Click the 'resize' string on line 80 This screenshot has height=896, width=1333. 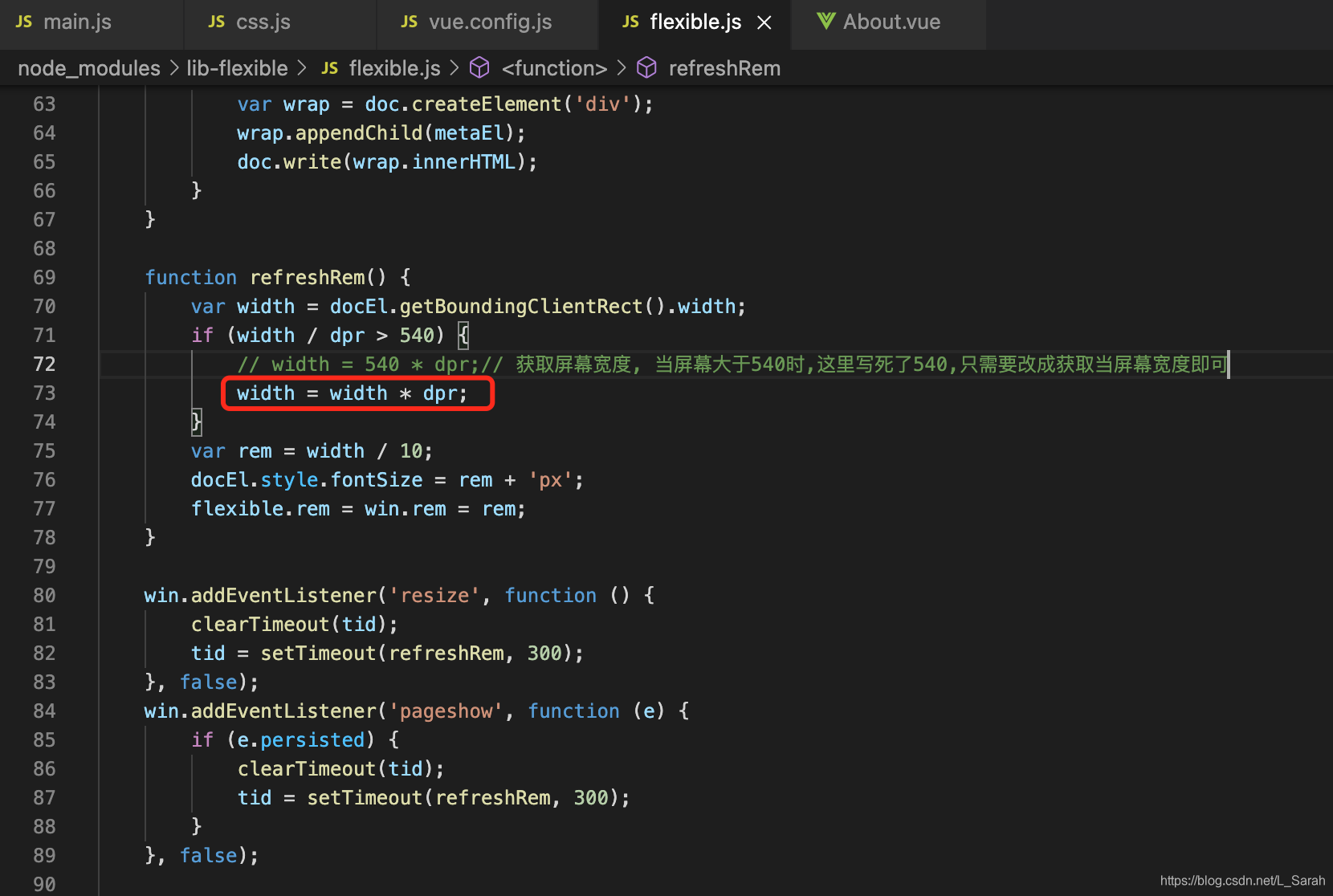click(434, 596)
